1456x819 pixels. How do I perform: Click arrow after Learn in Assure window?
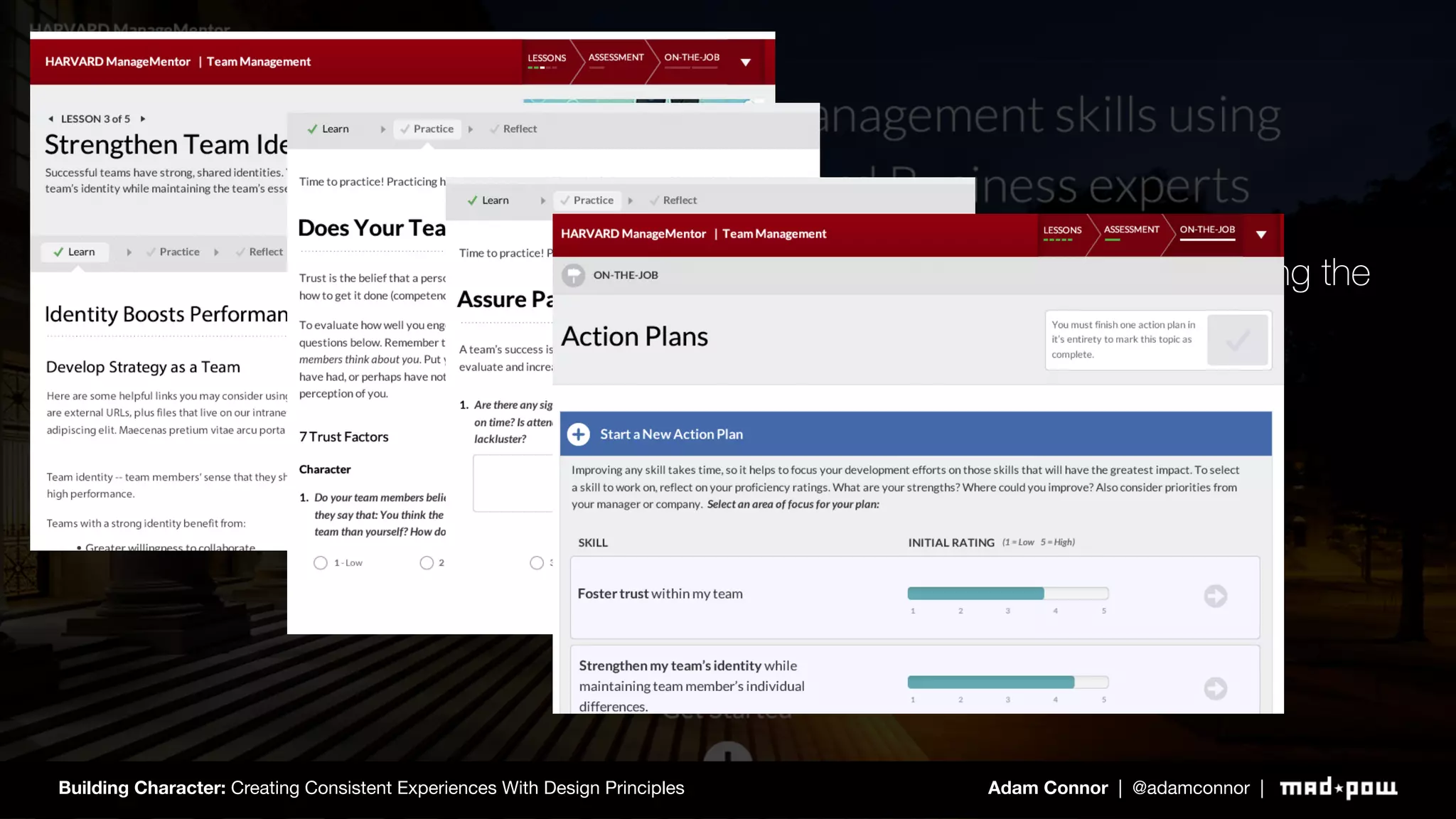pos(542,201)
